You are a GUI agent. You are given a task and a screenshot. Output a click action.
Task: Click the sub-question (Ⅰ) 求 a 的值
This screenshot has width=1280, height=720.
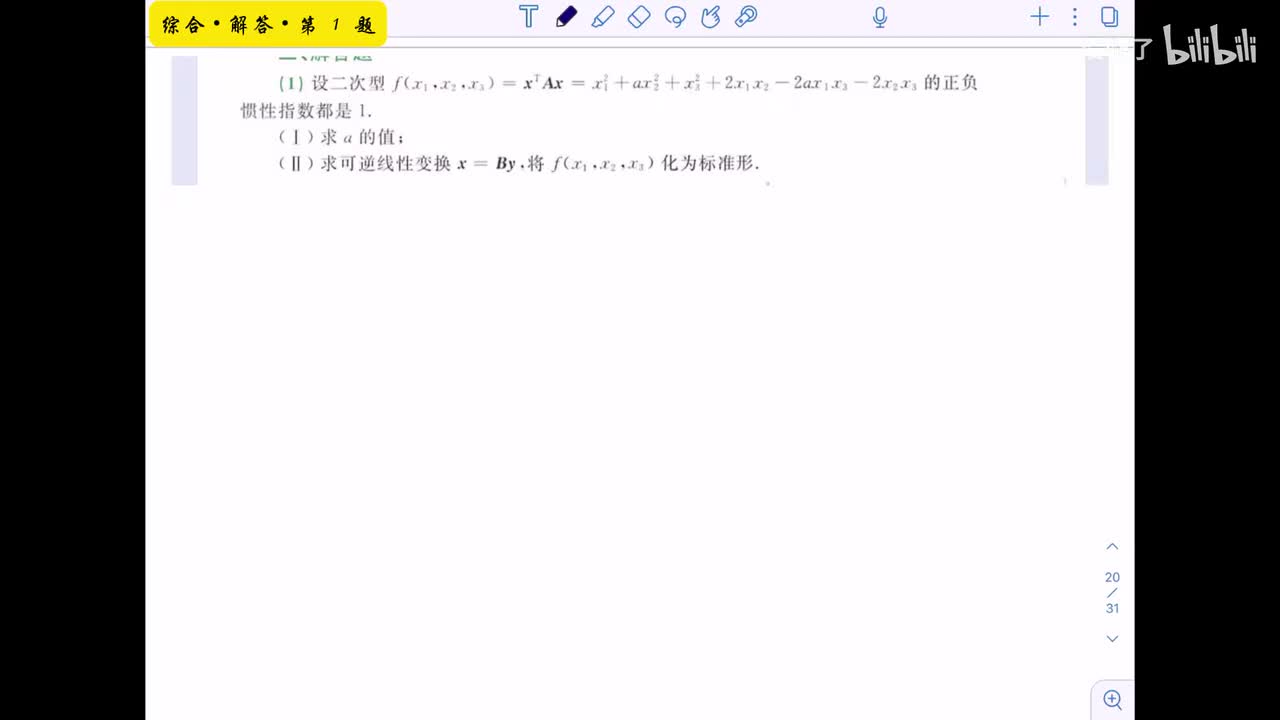[x=341, y=137]
